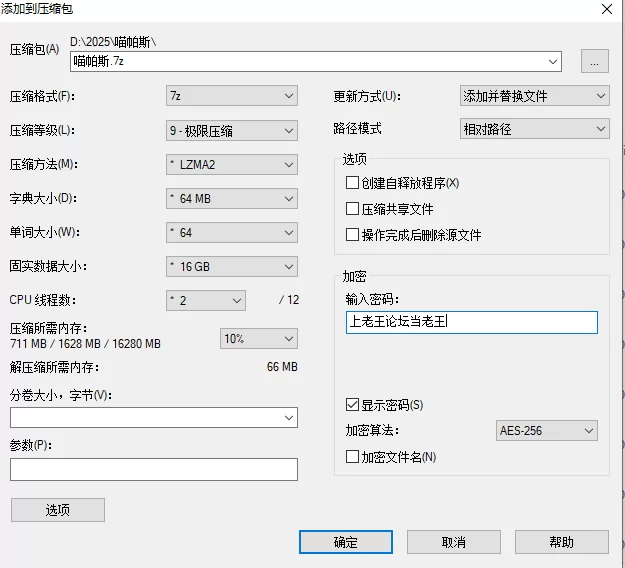
Task: Open the CPU threads count dropdown
Action: point(206,300)
